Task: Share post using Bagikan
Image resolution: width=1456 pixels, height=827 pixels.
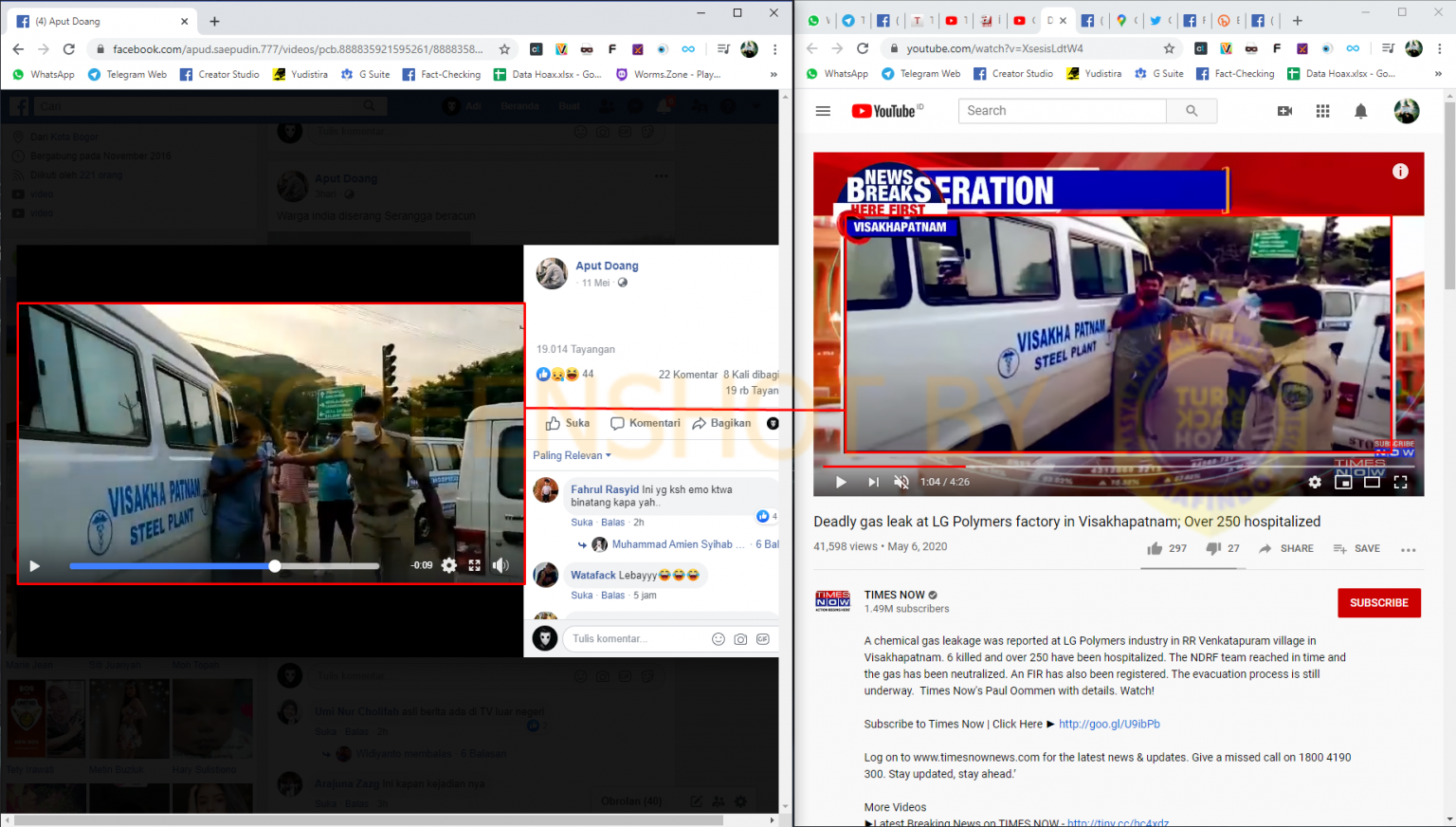Action: coord(721,423)
